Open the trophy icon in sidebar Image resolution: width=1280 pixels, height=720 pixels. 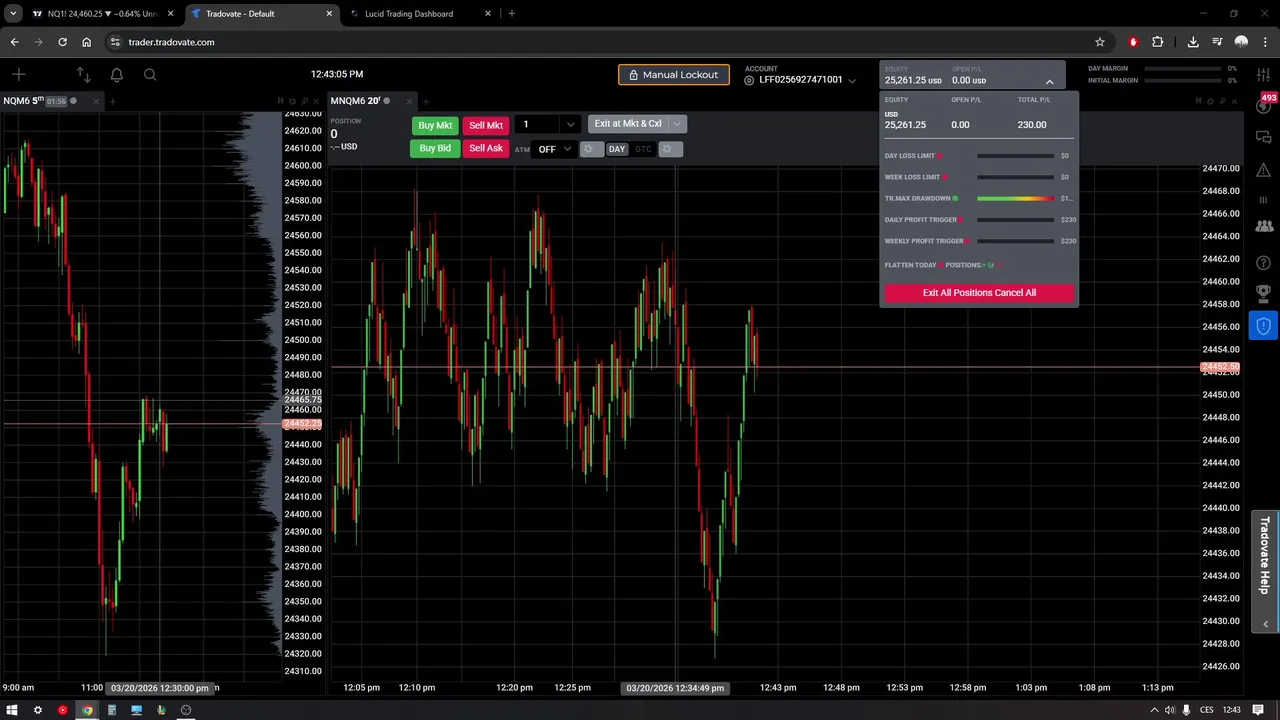click(x=1263, y=293)
